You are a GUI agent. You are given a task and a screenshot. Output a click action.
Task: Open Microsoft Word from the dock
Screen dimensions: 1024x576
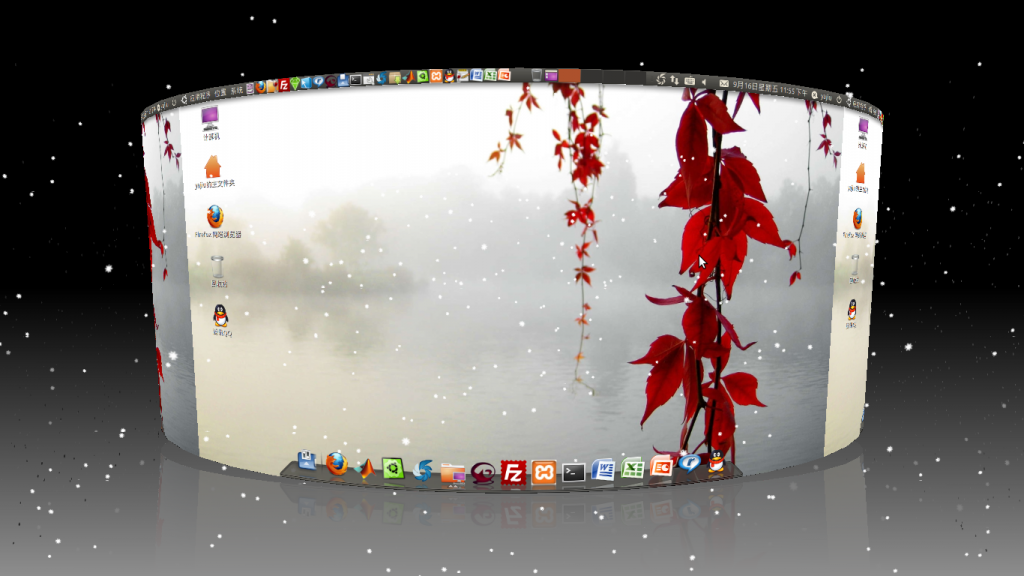tap(603, 469)
